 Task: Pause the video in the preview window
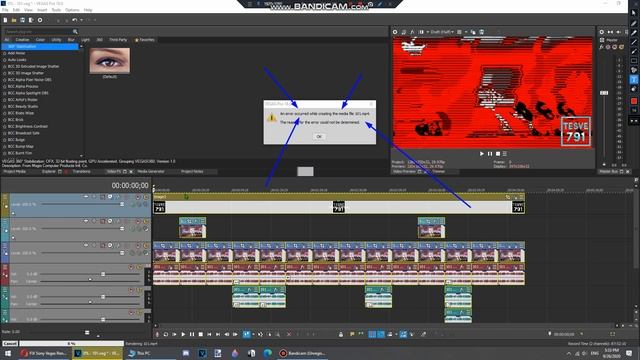pyautogui.click(x=490, y=153)
